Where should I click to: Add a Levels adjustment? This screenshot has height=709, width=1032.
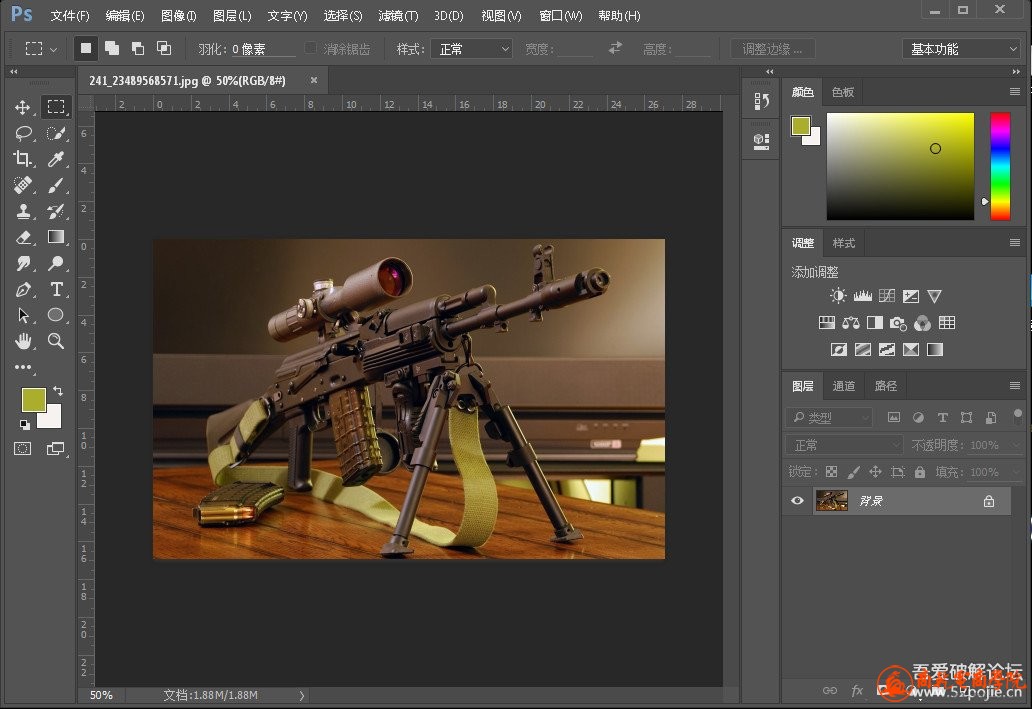point(862,296)
